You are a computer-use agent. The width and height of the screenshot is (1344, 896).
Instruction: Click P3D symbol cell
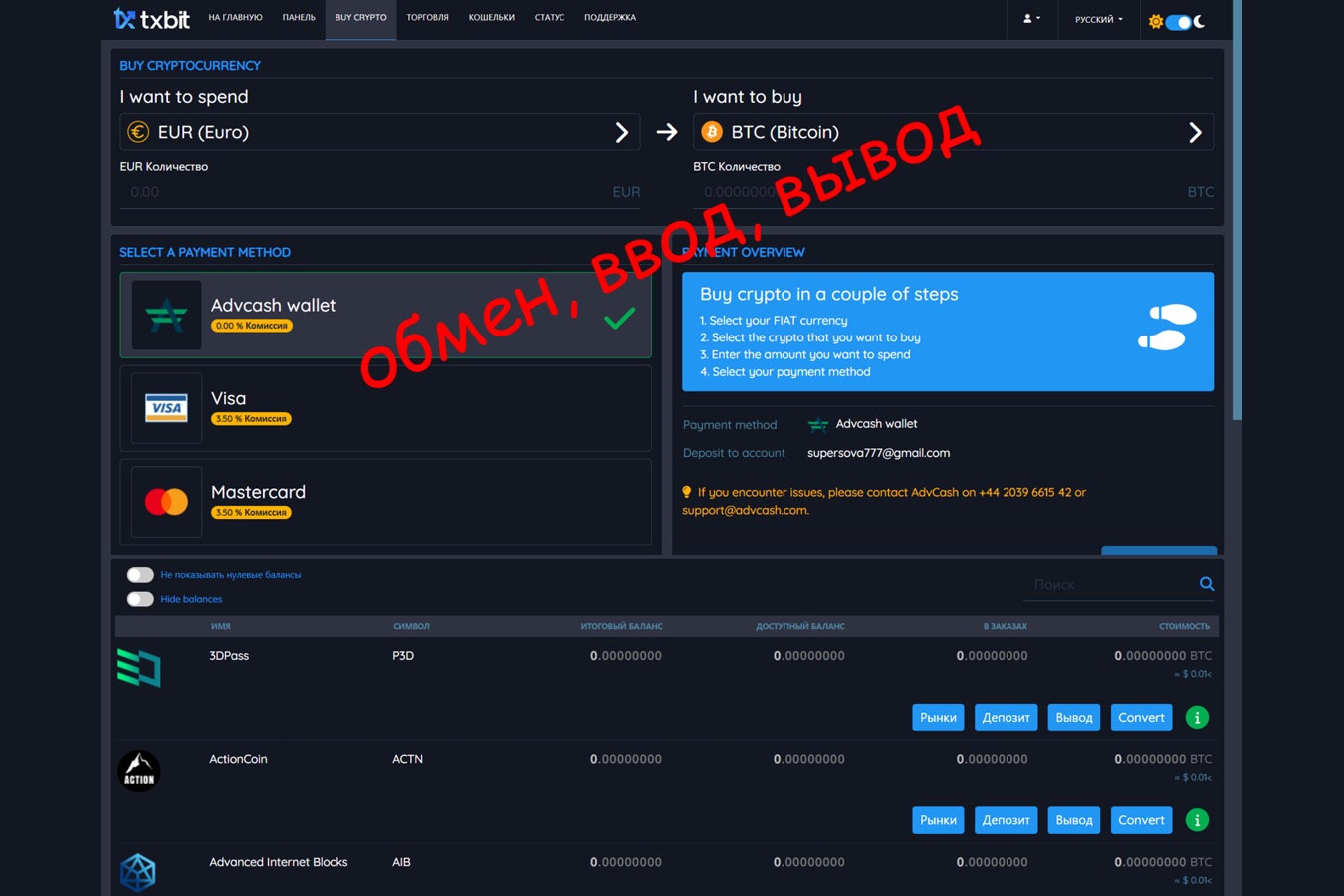(x=403, y=656)
